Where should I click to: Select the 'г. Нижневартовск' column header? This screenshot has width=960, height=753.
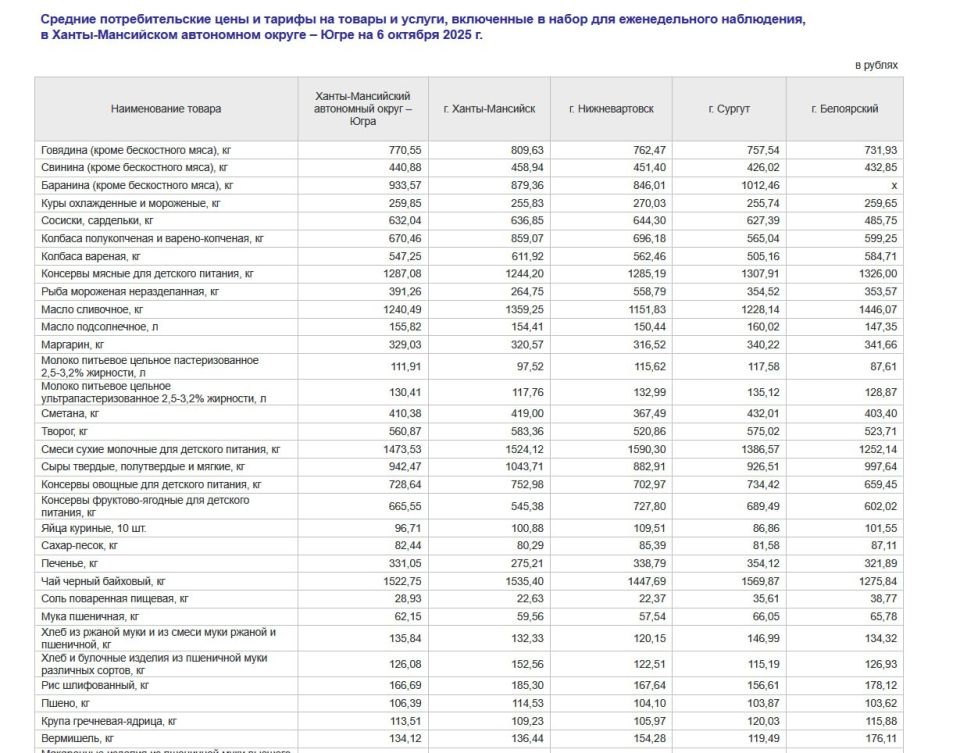click(x=611, y=108)
